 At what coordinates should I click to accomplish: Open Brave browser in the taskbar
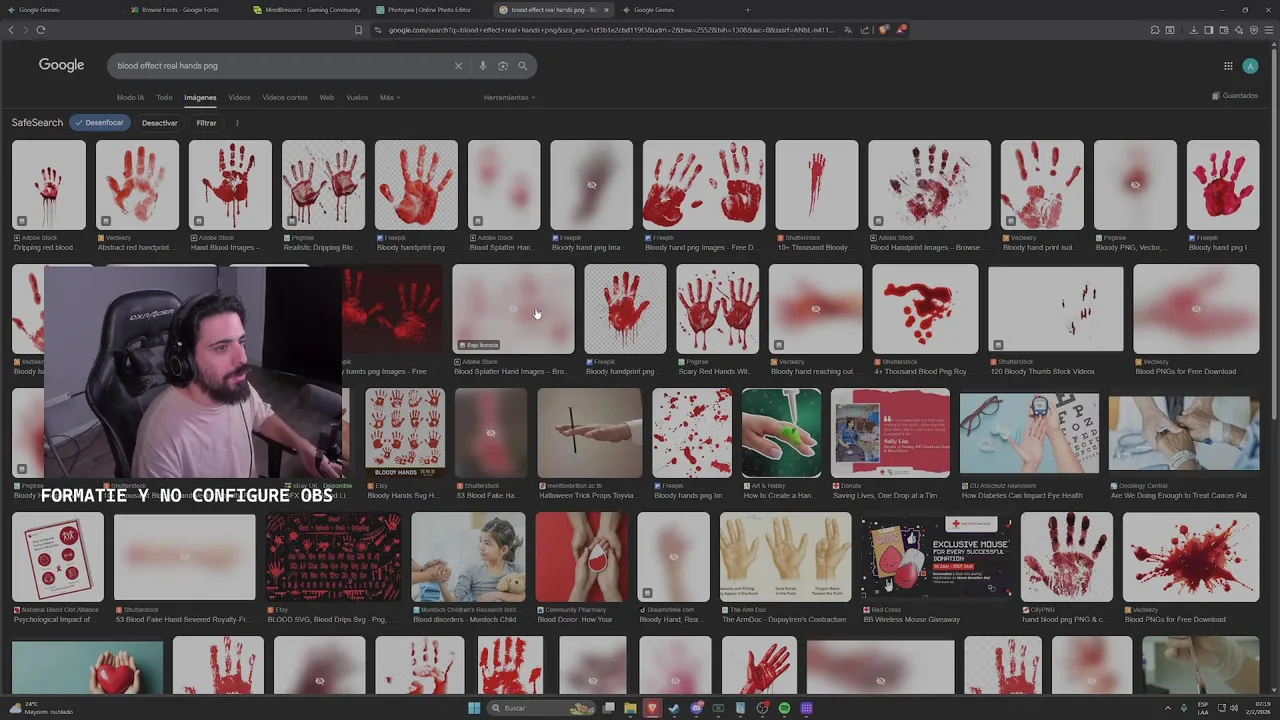652,708
